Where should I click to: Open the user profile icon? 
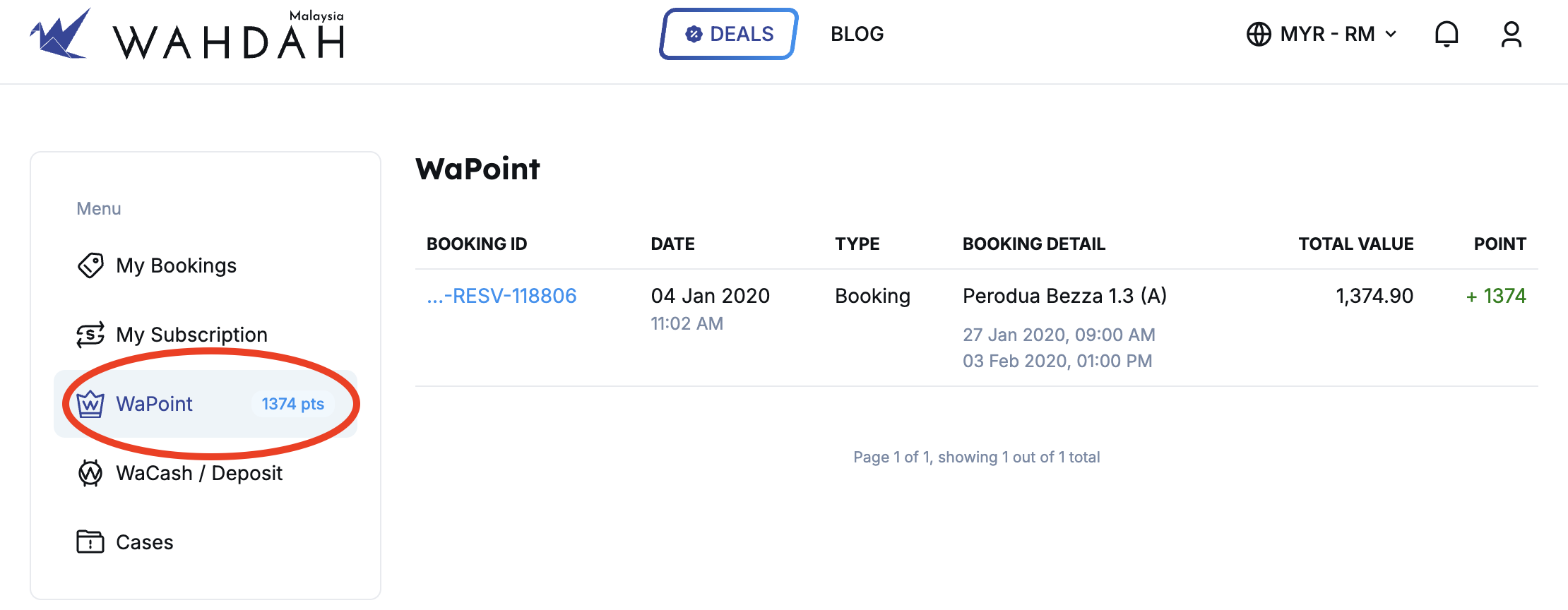tap(1511, 34)
